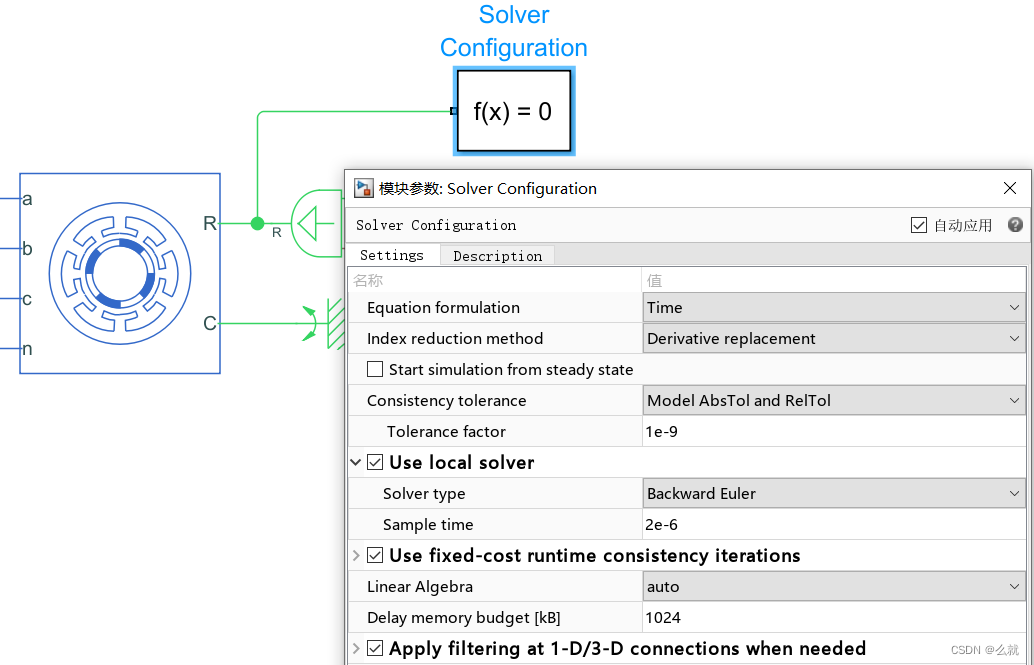Click the Delay memory budget [kB] label
Screen dimensions: 1034x665
coord(464,618)
